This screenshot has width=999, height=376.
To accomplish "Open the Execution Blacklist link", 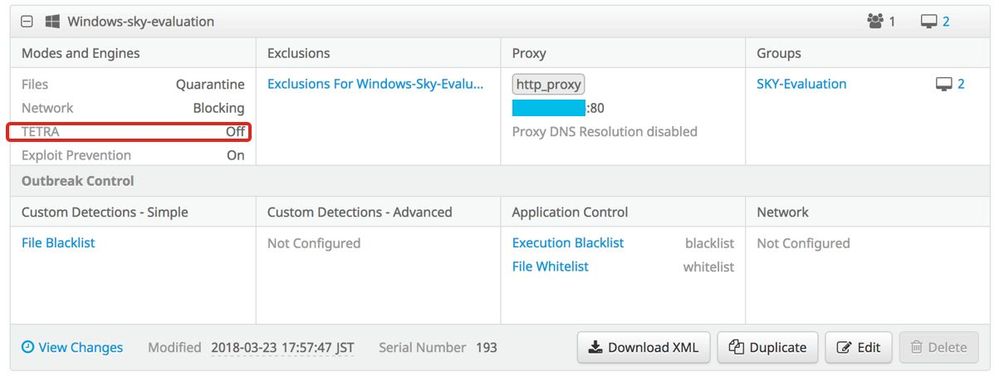I will click(x=568, y=243).
